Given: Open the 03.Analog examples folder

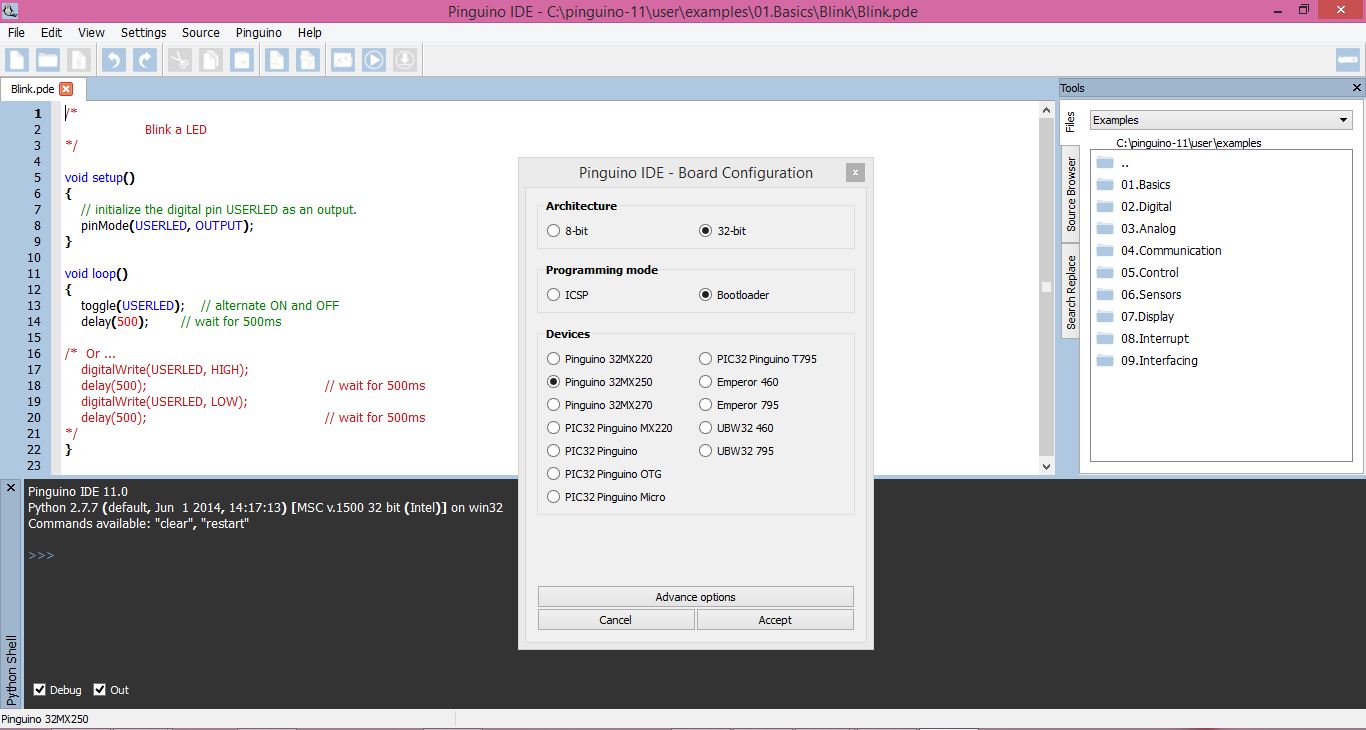Looking at the screenshot, I should click(1136, 229).
